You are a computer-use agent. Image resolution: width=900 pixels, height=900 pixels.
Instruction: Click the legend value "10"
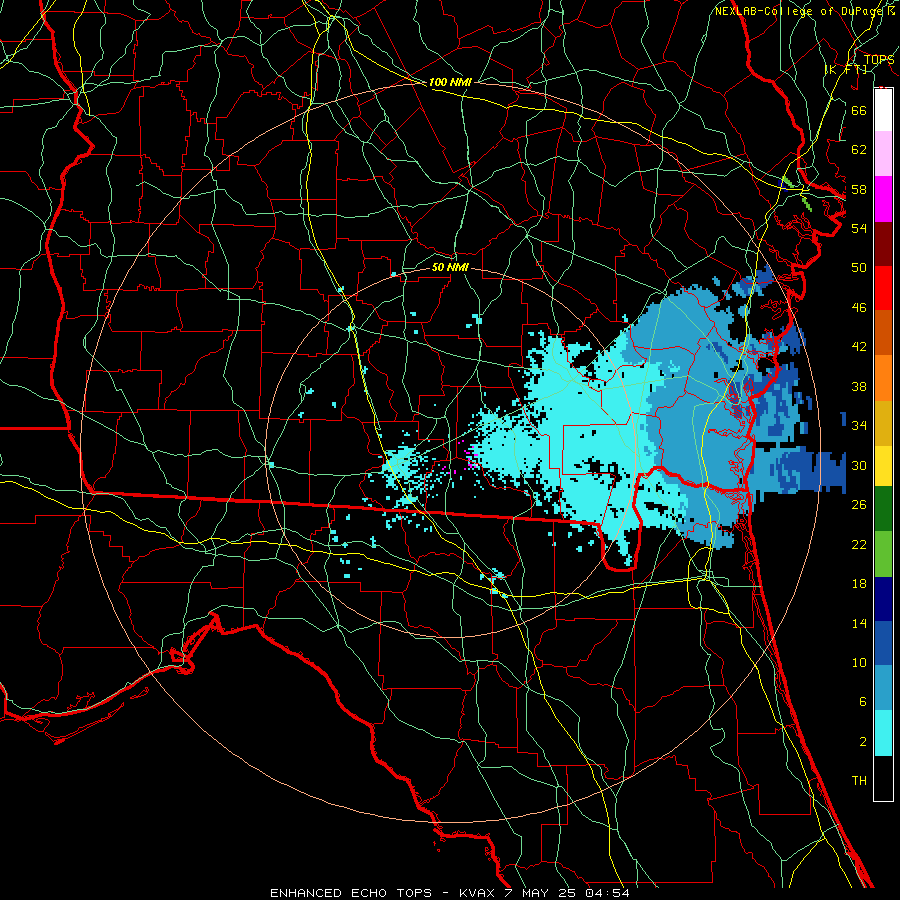[x=859, y=662]
